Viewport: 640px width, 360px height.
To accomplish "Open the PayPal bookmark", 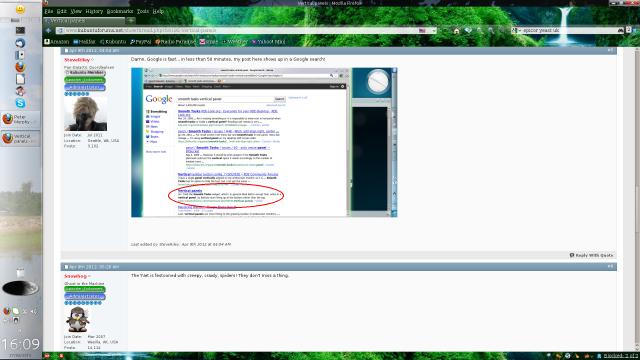I will pyautogui.click(x=141, y=42).
